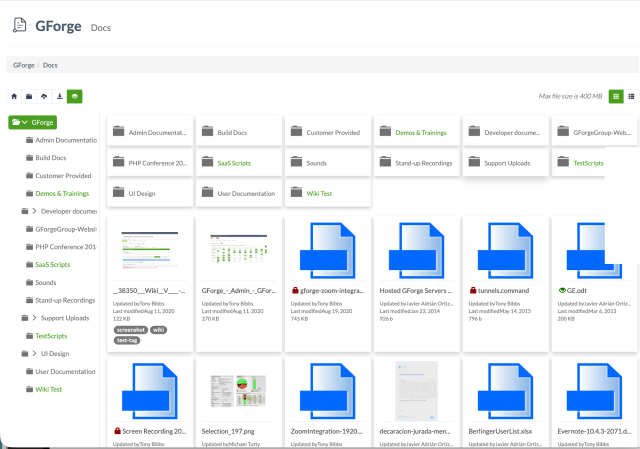
Task: Select Sounds in sidebar tree
Action: coord(41,282)
